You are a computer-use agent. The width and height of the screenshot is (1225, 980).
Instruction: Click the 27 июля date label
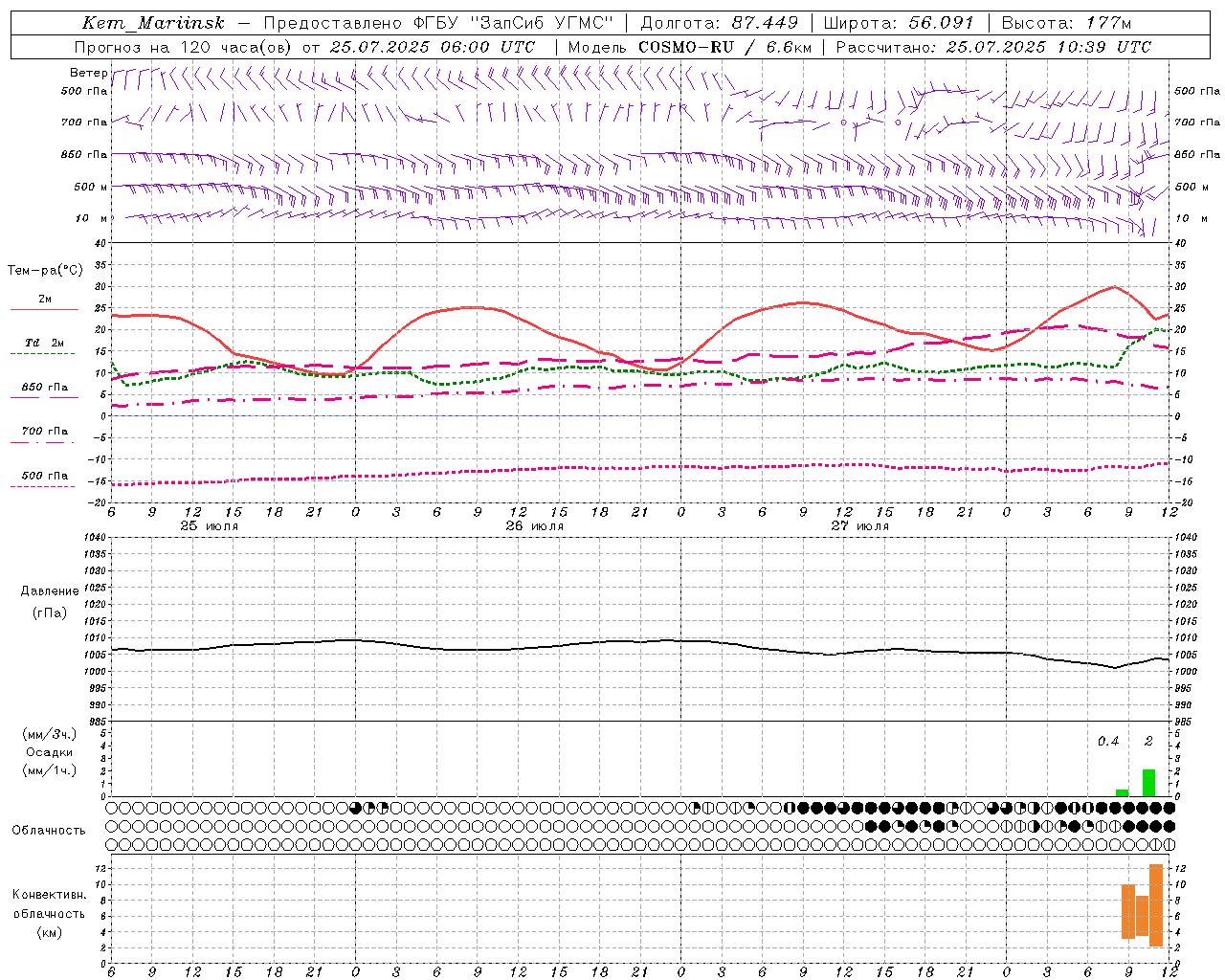pyautogui.click(x=859, y=526)
